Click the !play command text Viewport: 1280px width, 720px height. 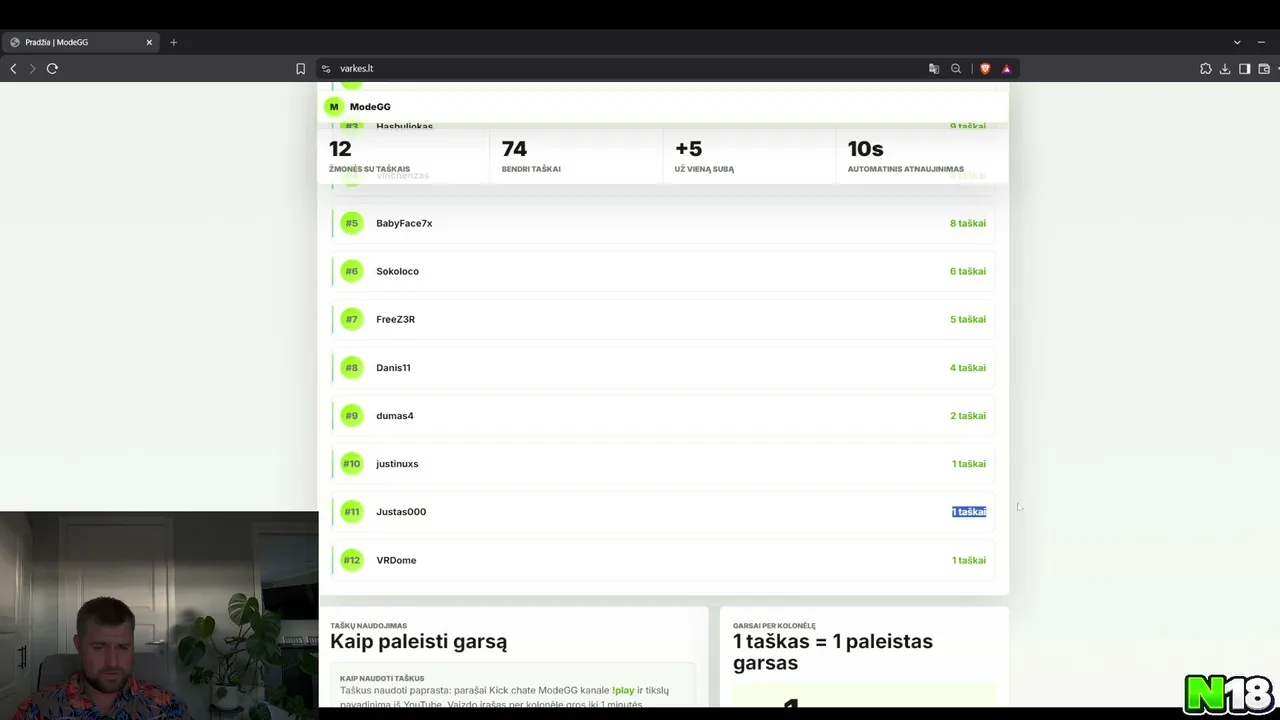623,690
